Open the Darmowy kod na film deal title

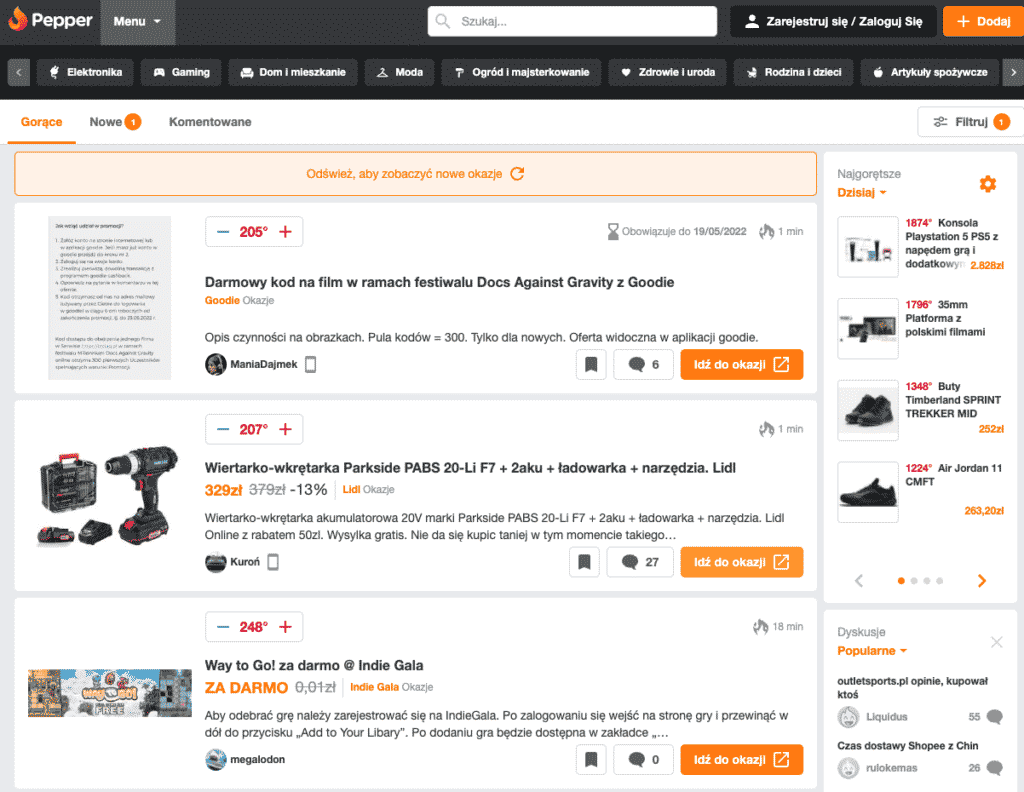tap(440, 282)
